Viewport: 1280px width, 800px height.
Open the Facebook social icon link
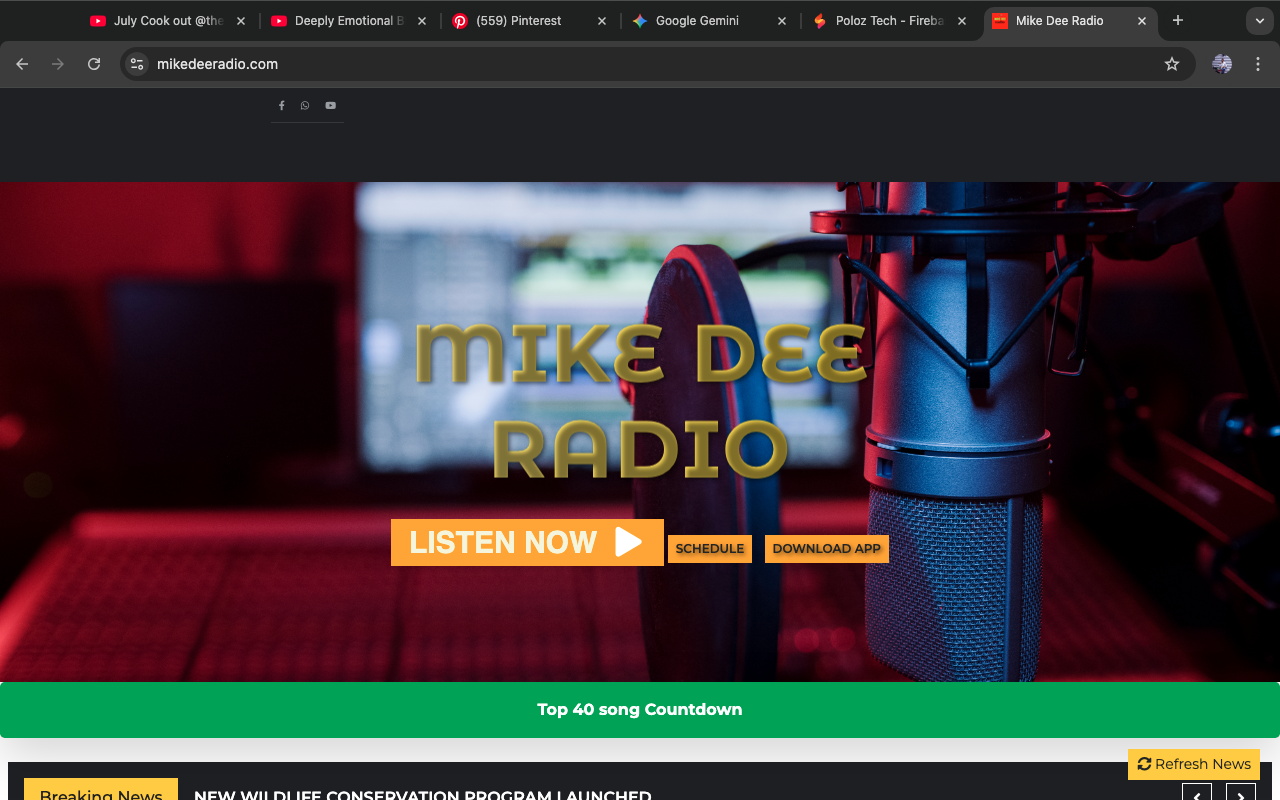tap(281, 105)
